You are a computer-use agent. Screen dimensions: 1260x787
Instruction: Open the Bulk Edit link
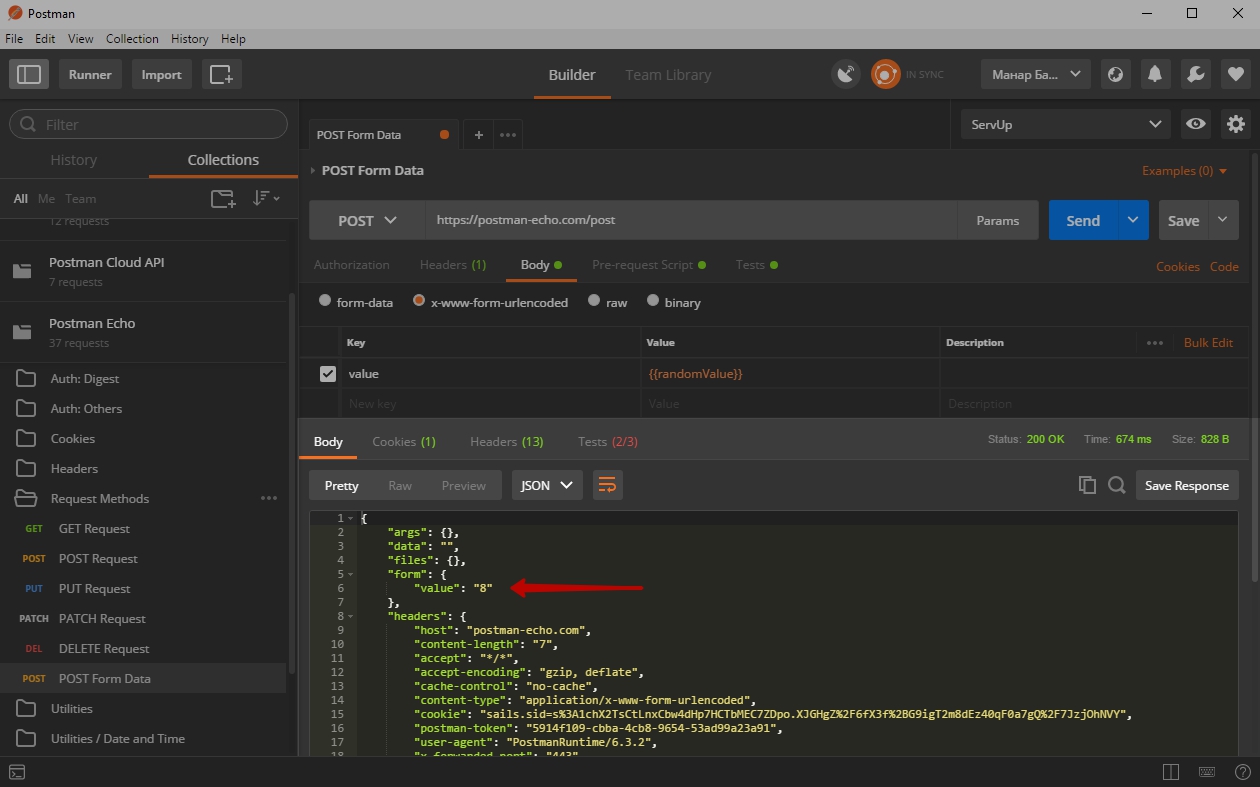coord(1208,342)
